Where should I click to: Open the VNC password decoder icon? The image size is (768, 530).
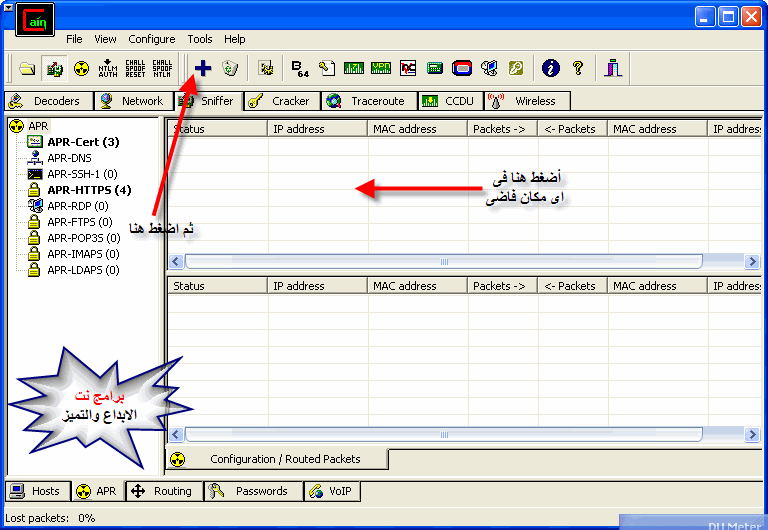pos(408,68)
